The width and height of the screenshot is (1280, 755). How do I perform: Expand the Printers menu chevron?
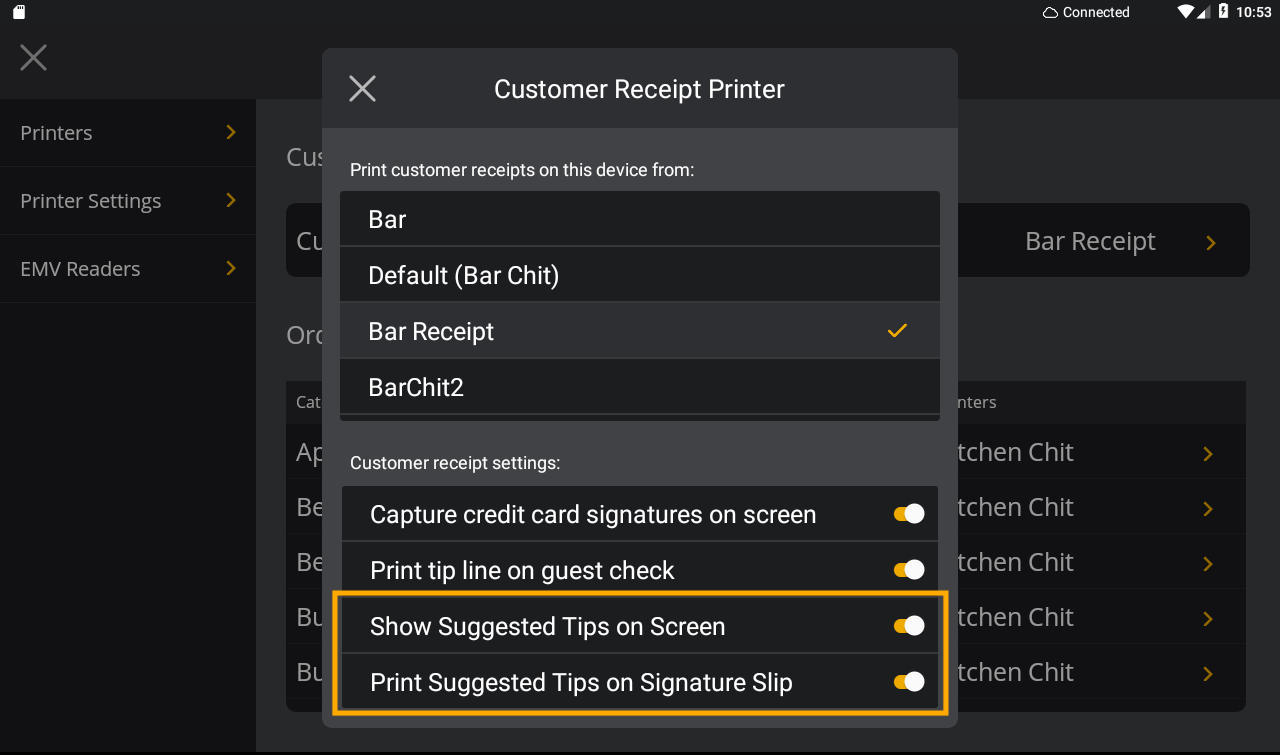(x=231, y=132)
